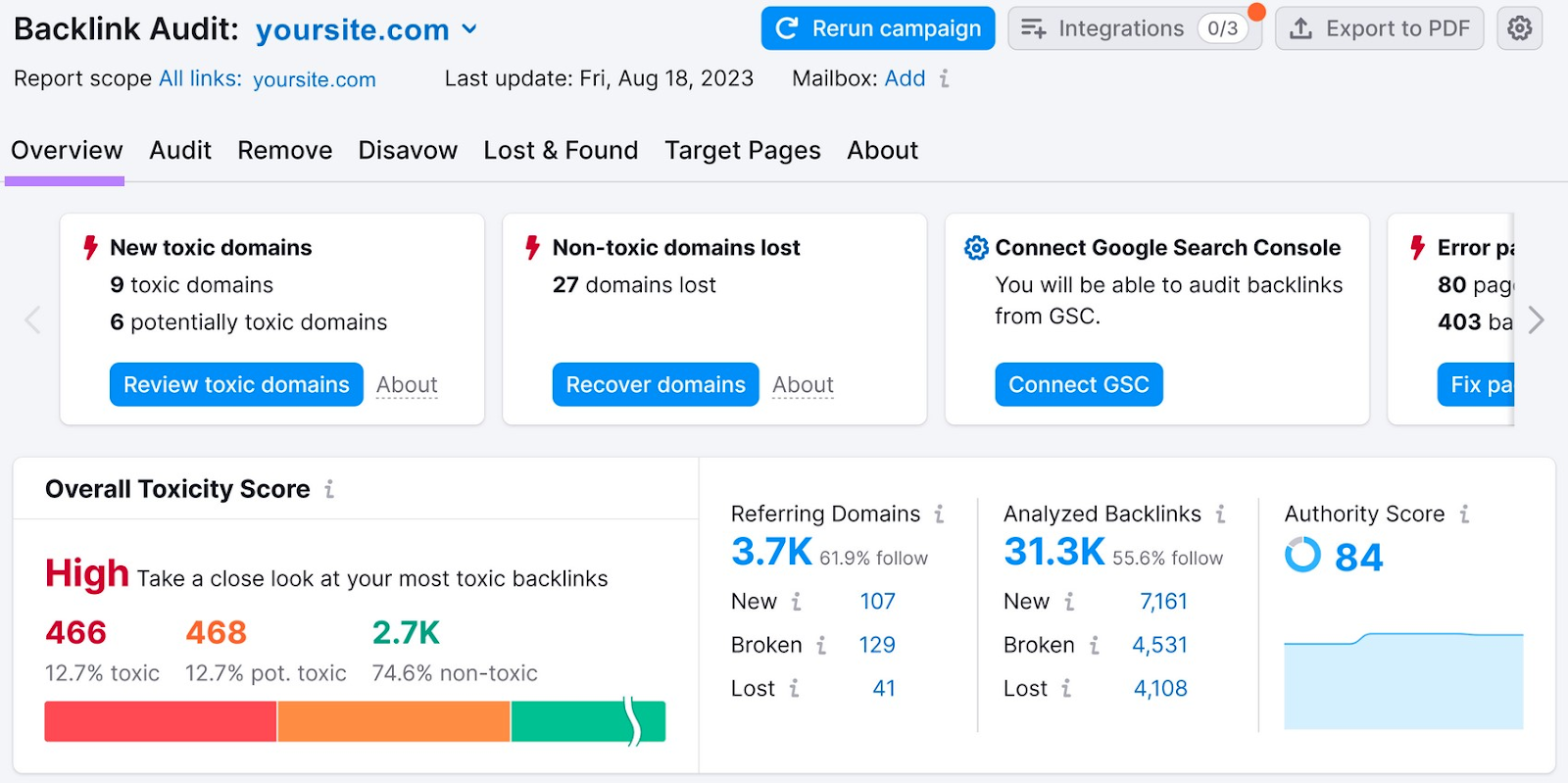1568x783 pixels.
Task: Click the 4,531 broken backlinks value
Action: (x=1159, y=645)
